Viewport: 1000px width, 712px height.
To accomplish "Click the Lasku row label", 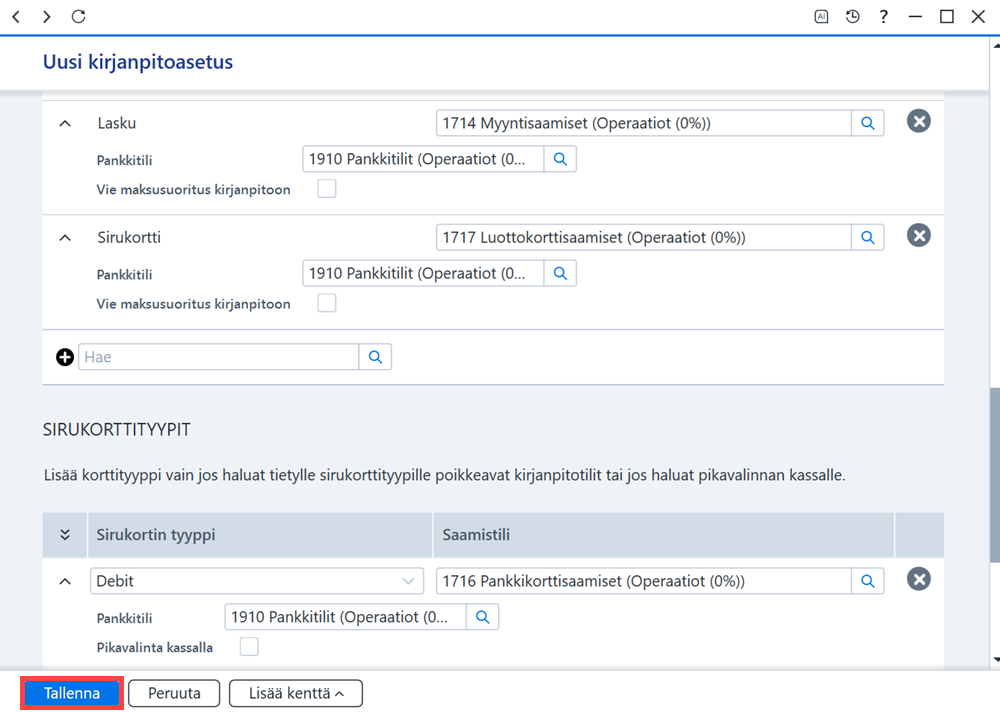I will (x=117, y=123).
